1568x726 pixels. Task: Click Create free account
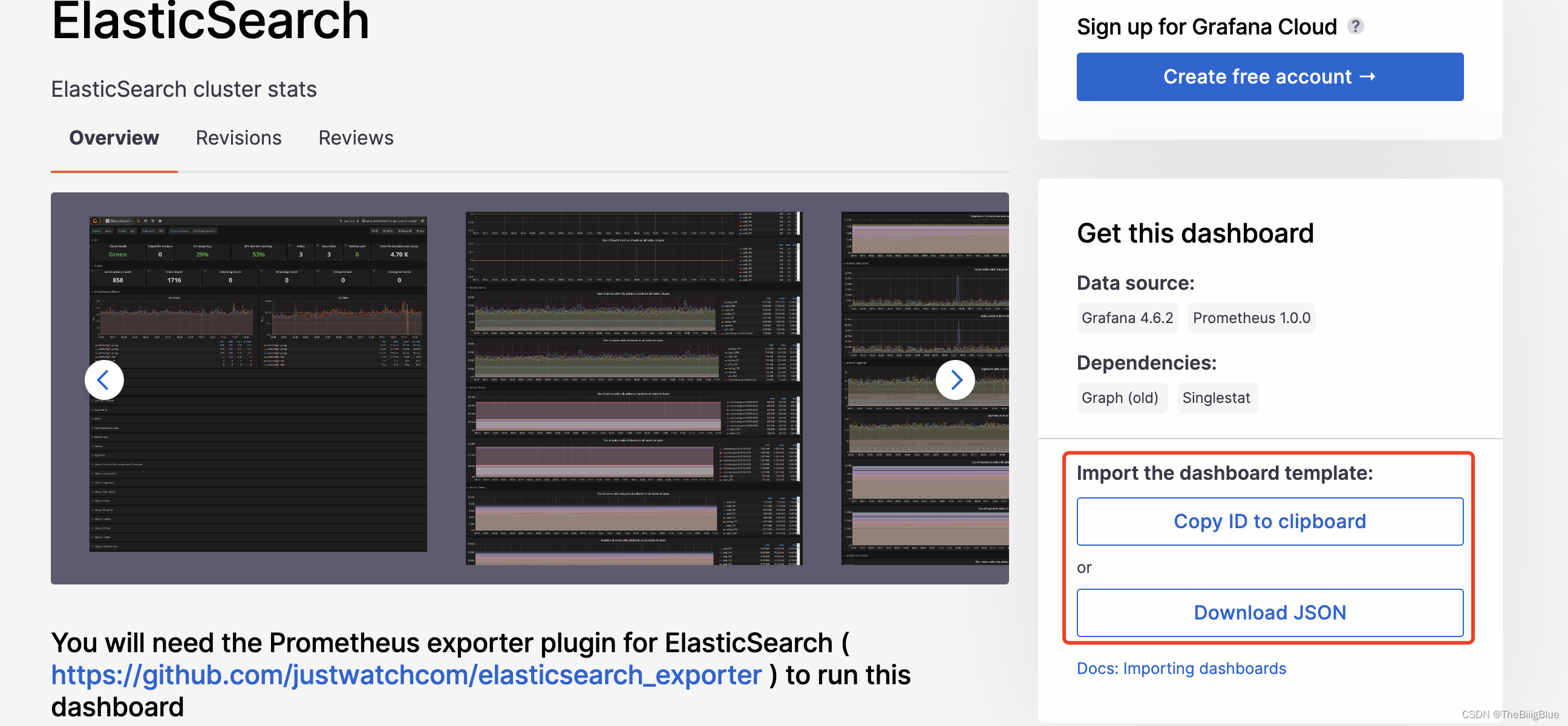tap(1269, 76)
